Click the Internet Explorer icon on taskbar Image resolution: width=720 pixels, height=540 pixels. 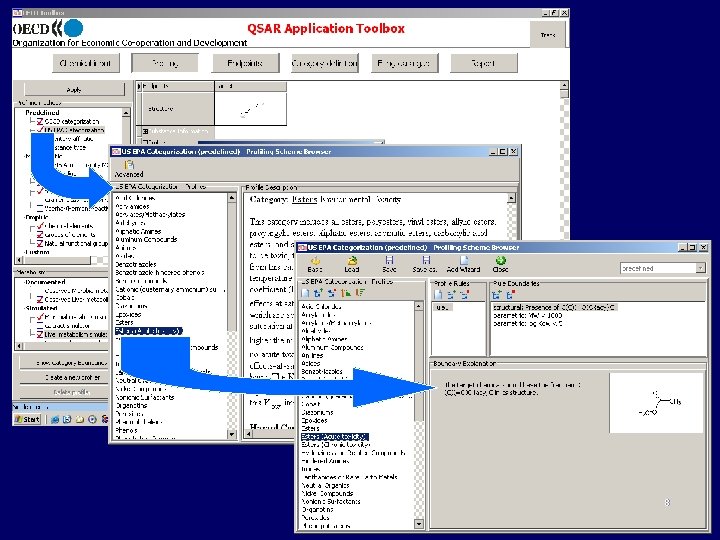(x=55, y=419)
